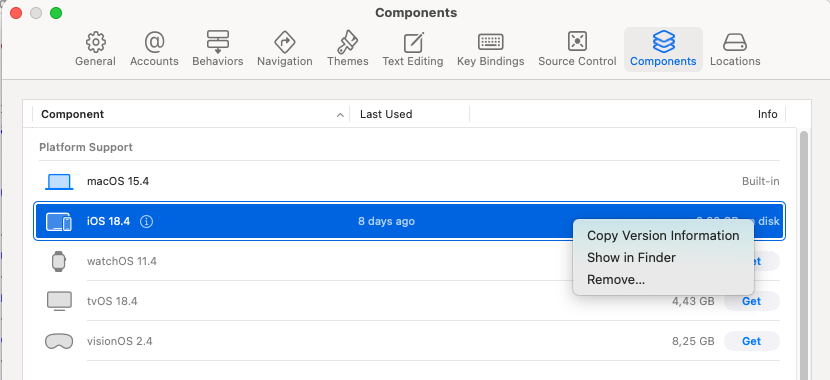Select the Themes paintbrush icon
830x380 pixels.
[347, 42]
